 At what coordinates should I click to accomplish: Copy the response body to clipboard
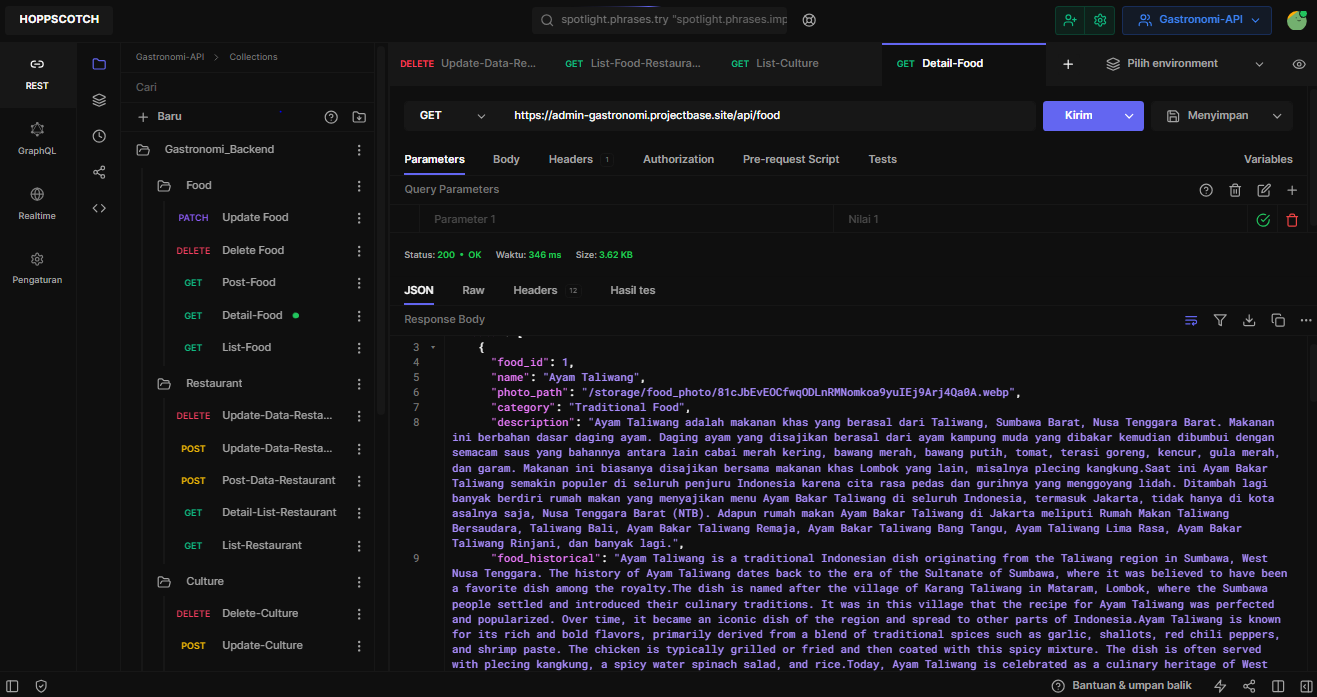click(x=1278, y=320)
